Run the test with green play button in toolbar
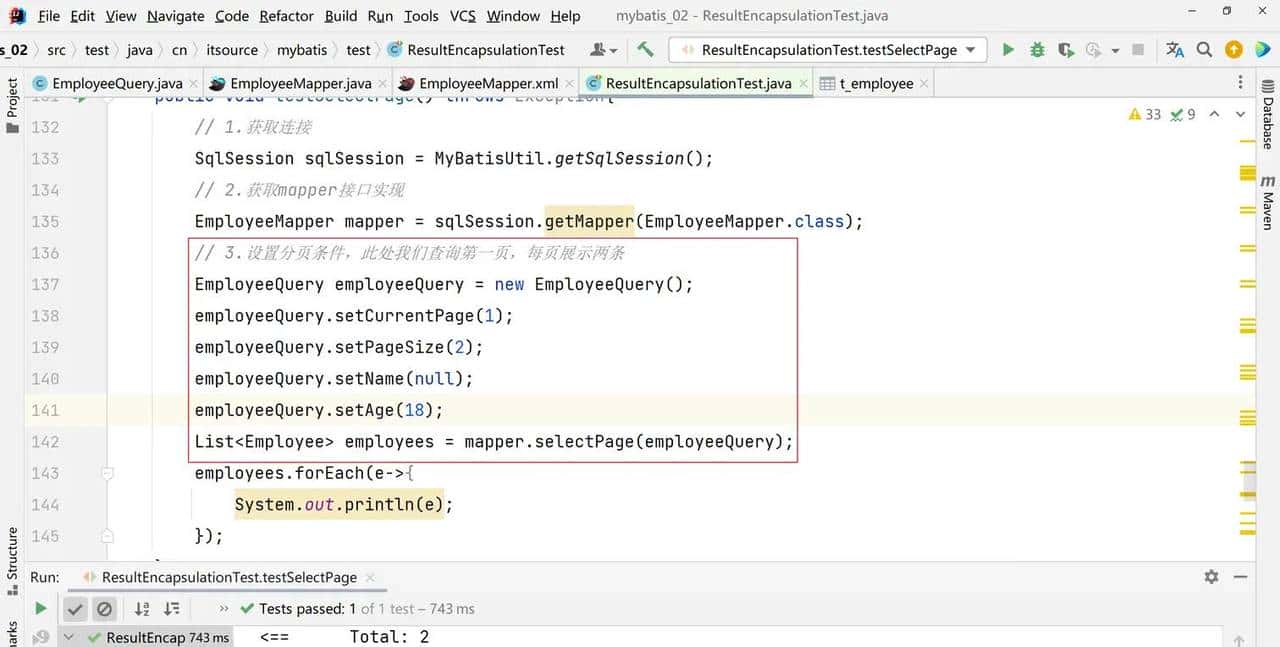This screenshot has height=647, width=1280. (x=1008, y=49)
